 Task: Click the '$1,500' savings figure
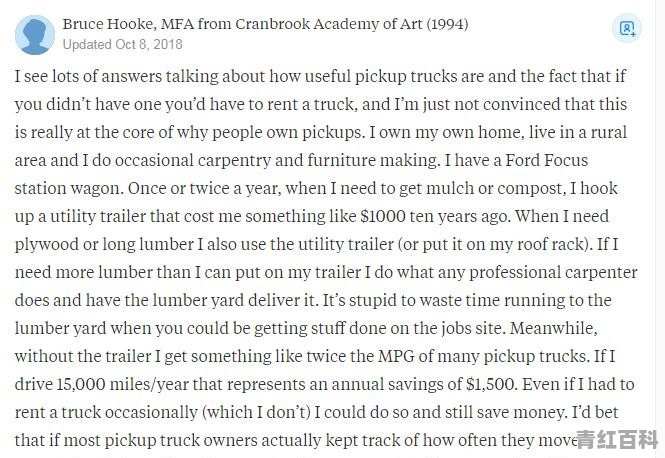click(491, 384)
